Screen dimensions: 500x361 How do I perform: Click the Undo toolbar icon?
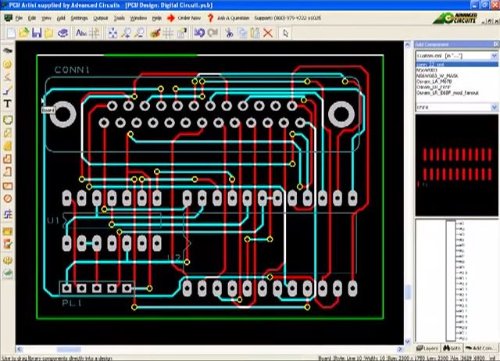(x=199, y=33)
